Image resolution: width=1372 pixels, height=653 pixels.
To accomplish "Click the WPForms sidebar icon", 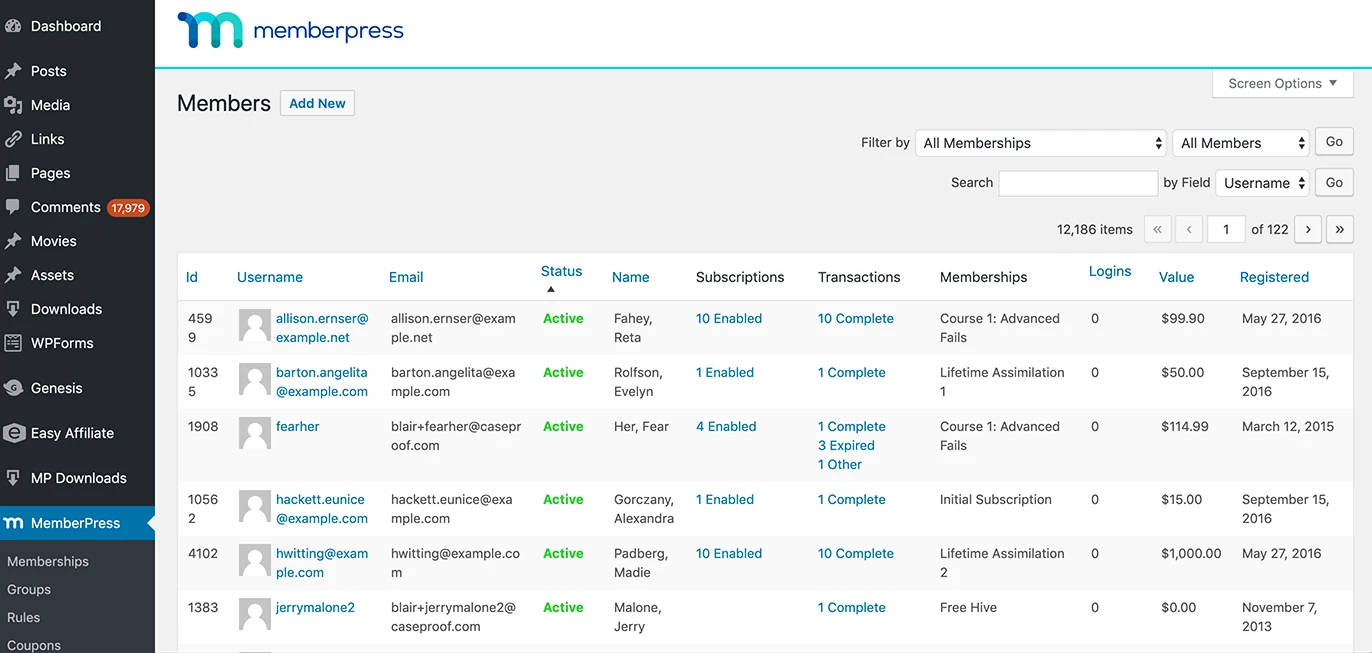I will pyautogui.click(x=13, y=343).
